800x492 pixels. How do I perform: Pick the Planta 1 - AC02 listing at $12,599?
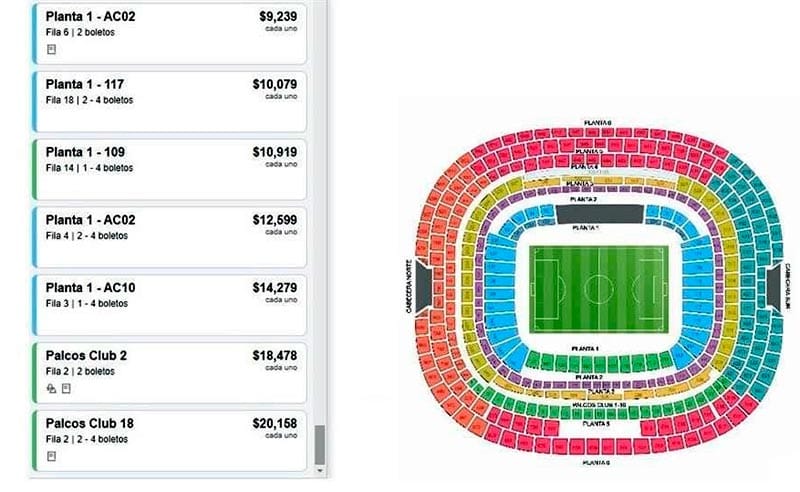point(170,236)
